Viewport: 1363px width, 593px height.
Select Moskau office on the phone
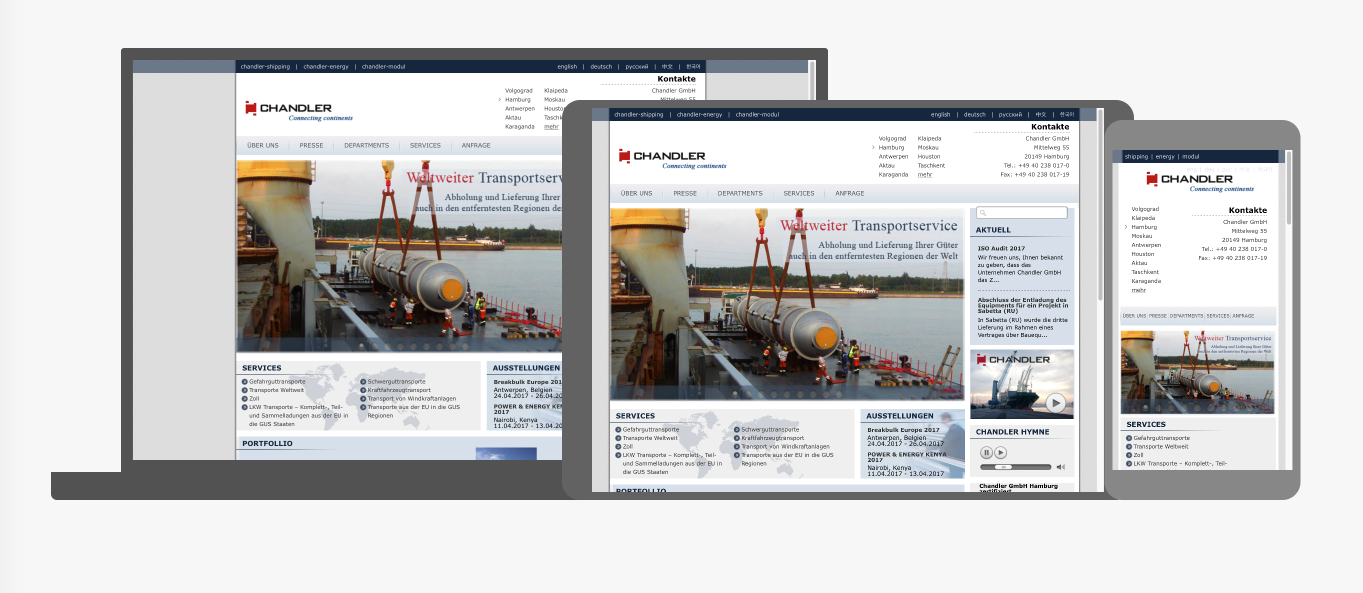[1142, 236]
